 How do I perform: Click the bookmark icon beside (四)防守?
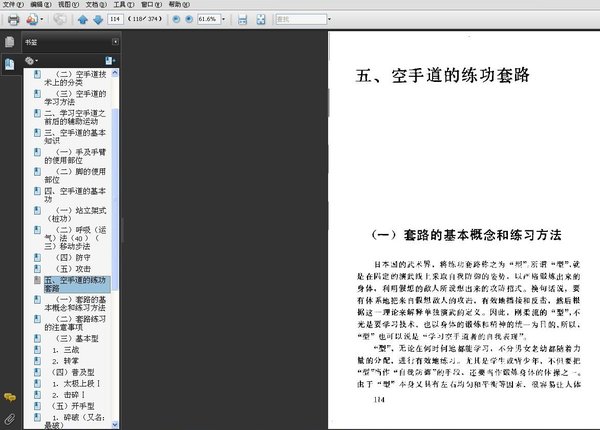point(37,257)
